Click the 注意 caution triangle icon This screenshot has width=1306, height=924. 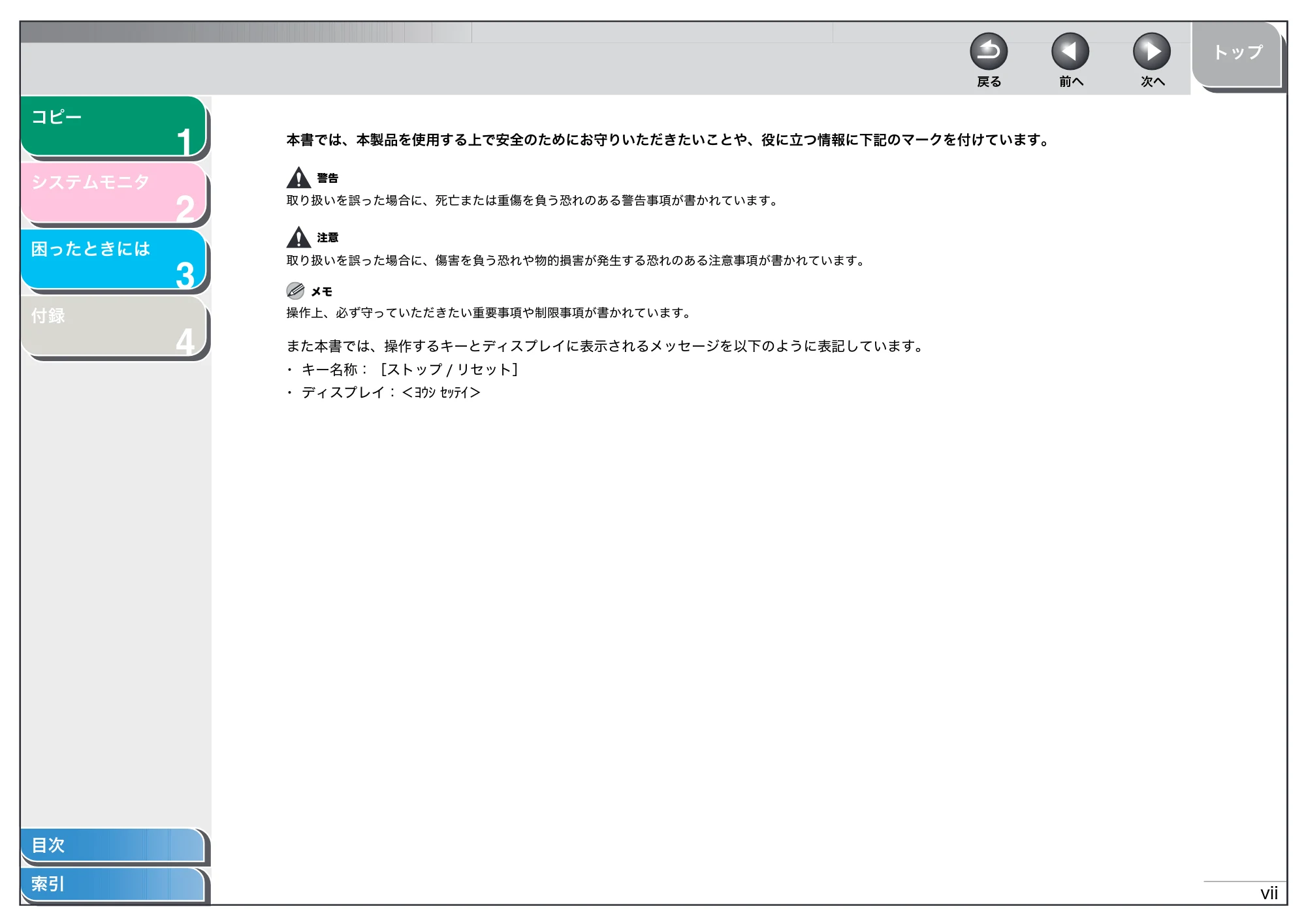[x=298, y=237]
